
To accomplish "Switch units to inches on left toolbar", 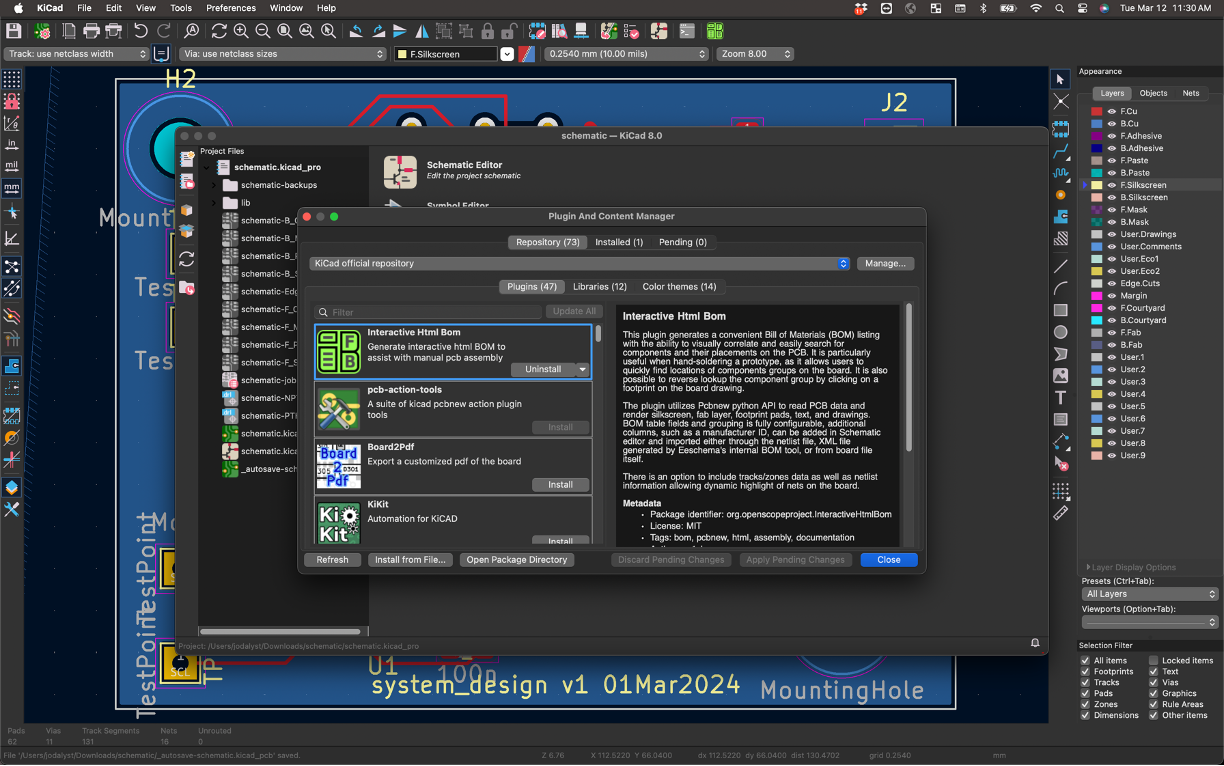I will tap(12, 144).
